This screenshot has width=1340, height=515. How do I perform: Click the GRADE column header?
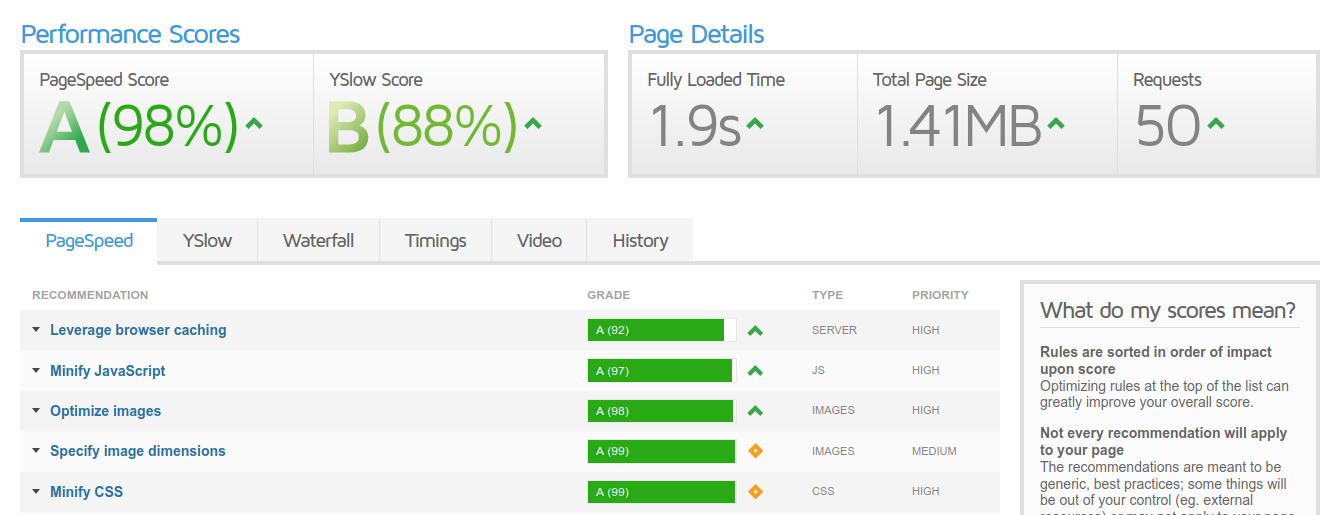click(608, 295)
